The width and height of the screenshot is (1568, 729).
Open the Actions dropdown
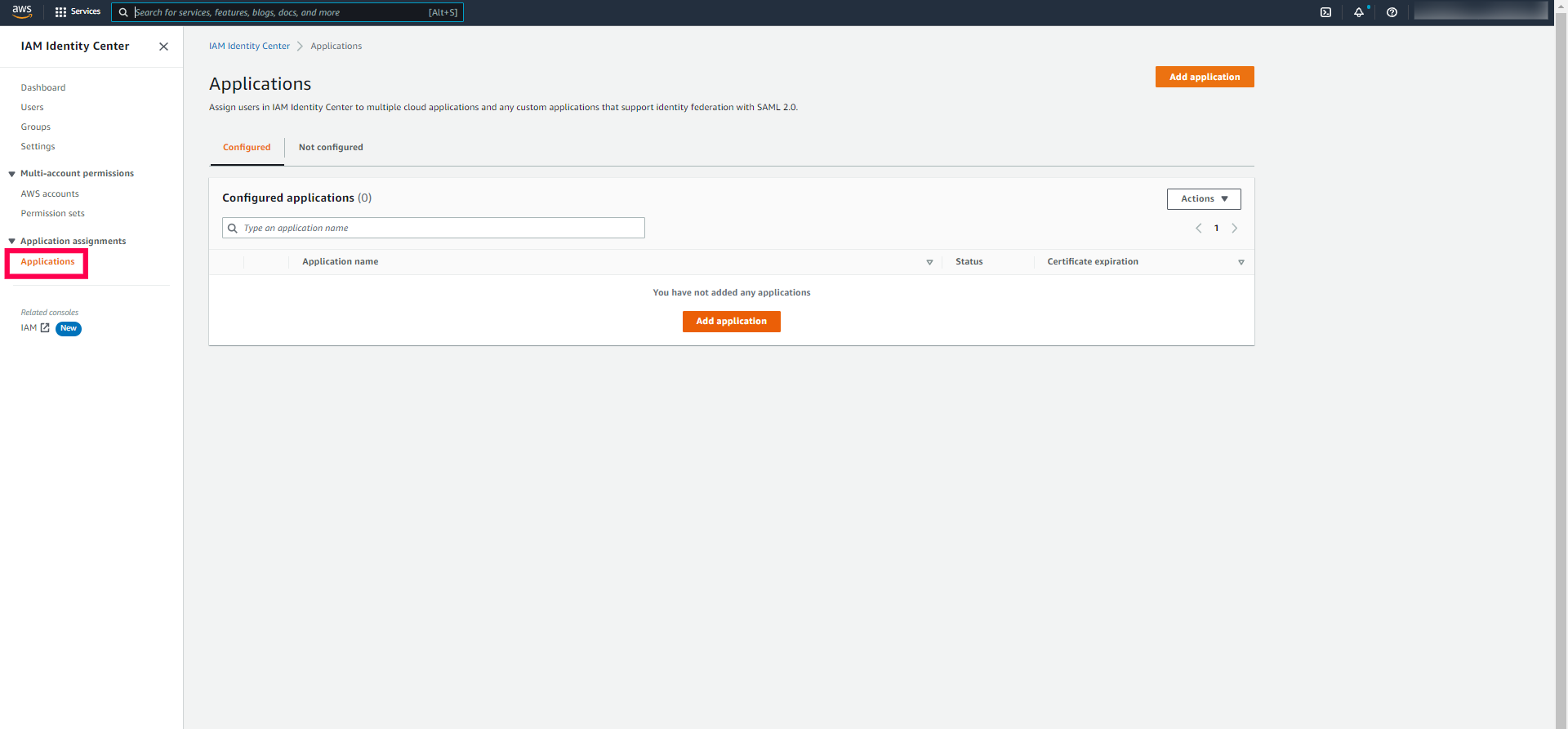pyautogui.click(x=1204, y=199)
